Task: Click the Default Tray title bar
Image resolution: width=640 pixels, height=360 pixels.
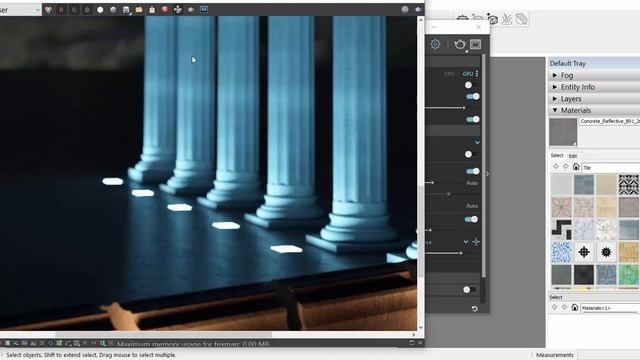Action: click(594, 63)
